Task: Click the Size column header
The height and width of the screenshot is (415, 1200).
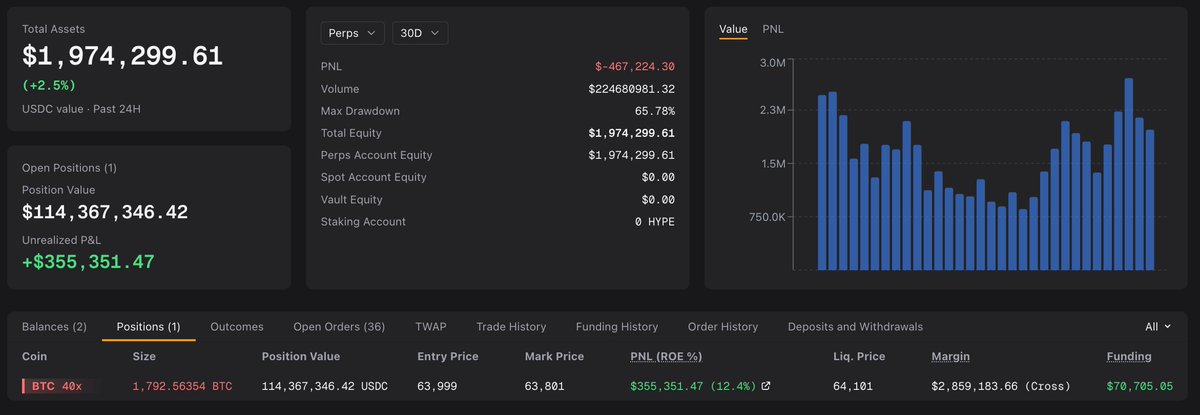Action: coord(144,356)
